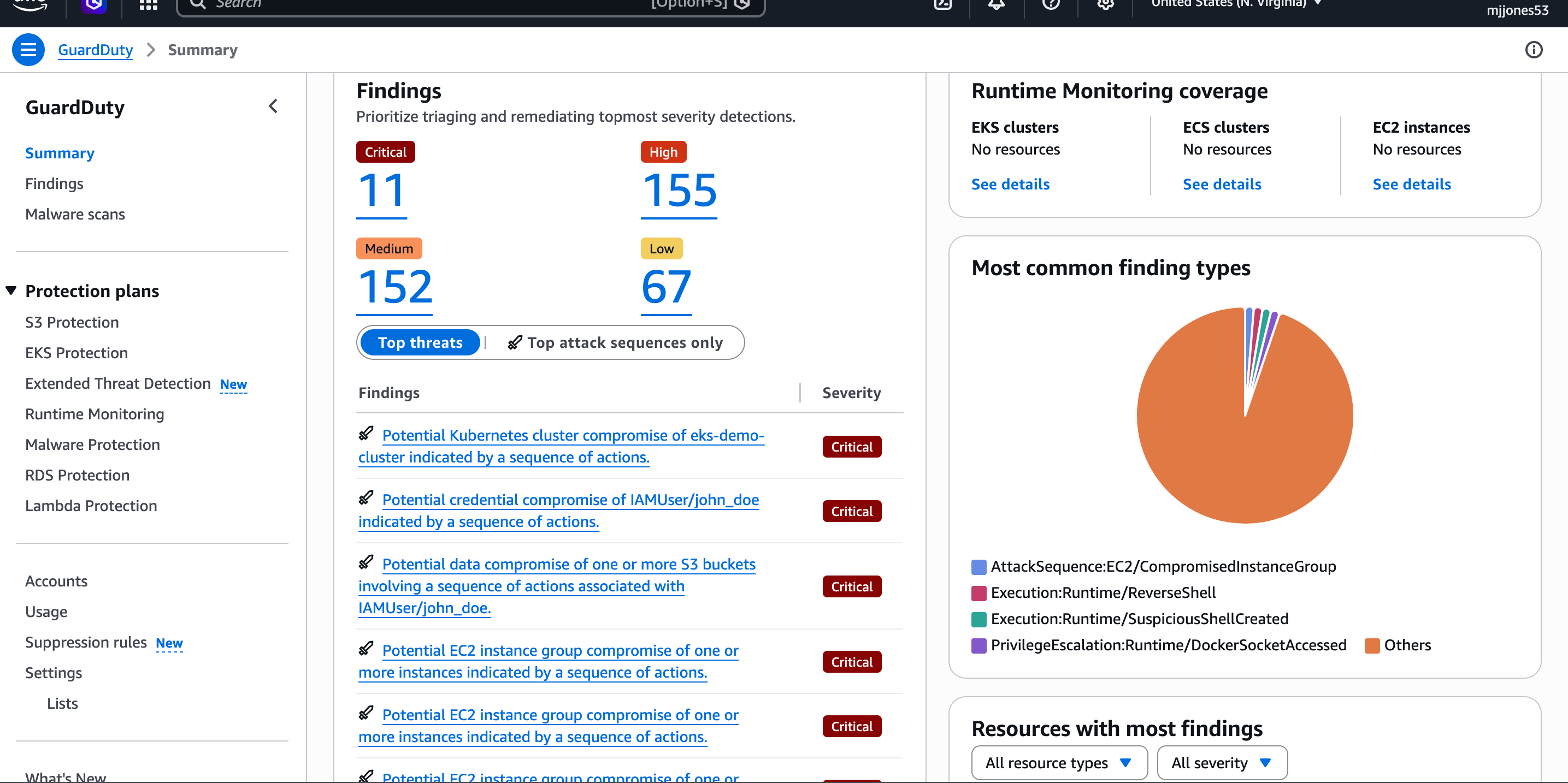Click the console search field
Screen dimensions: 1568x783
click(426, 5)
